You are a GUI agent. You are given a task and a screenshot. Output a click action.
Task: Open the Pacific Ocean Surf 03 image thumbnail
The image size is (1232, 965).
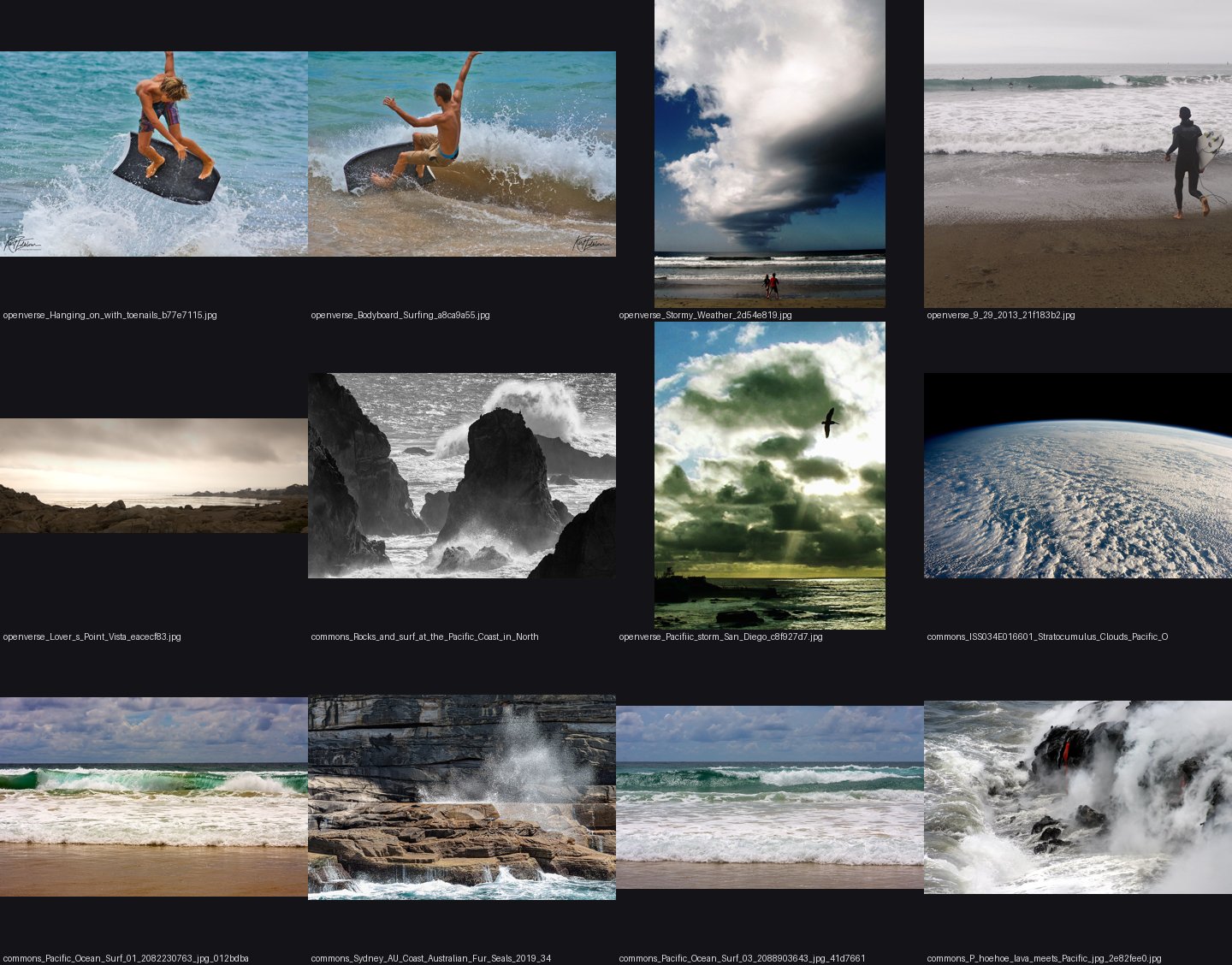coord(770,797)
